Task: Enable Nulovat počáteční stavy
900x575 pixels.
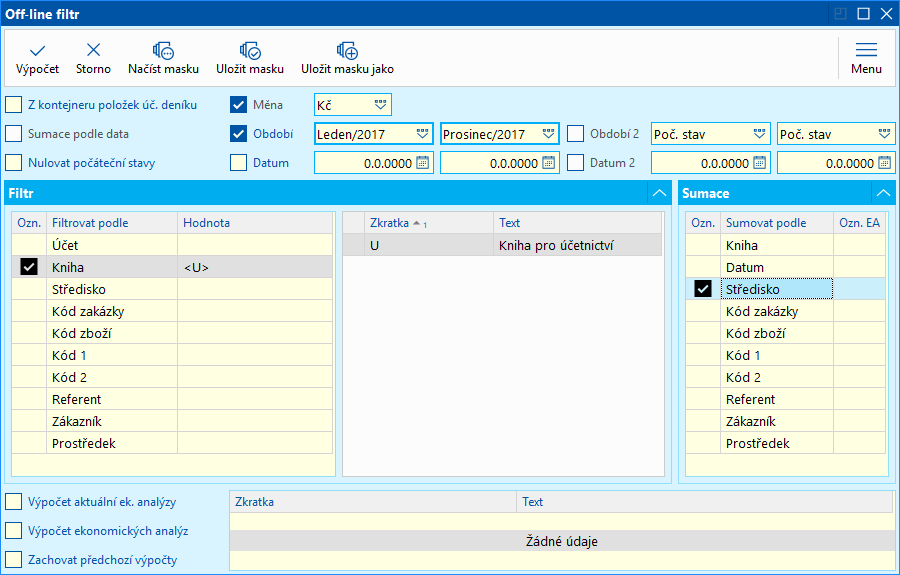Action: [x=14, y=163]
